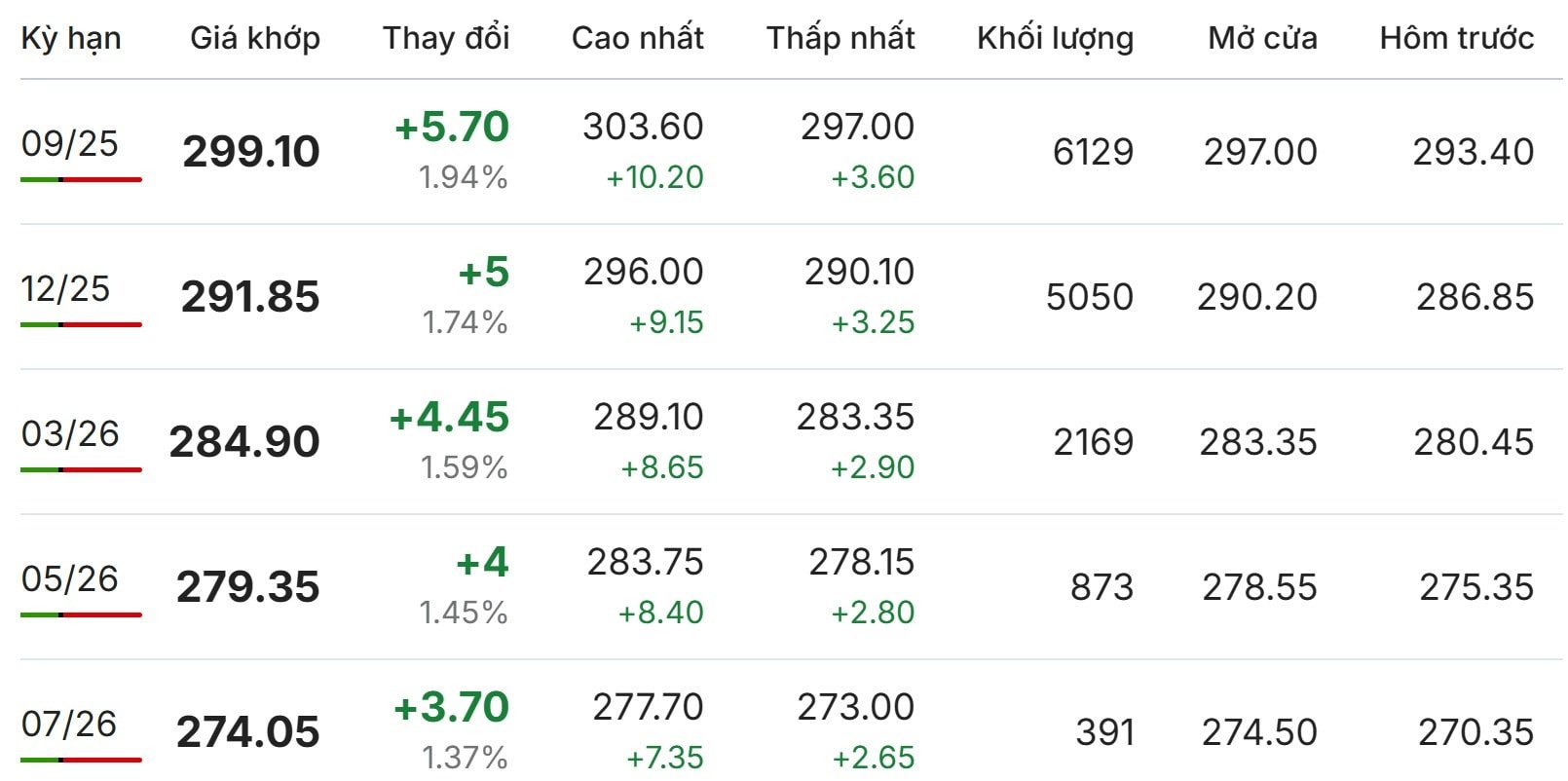Open the 03/26 contract term link
The width and height of the screenshot is (1568, 781).
(70, 434)
